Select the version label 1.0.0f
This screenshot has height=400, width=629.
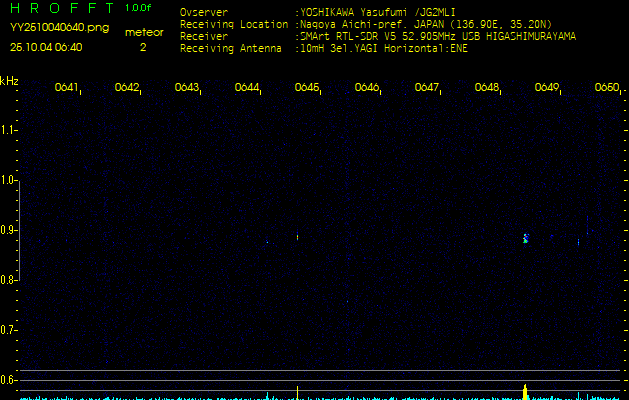click(138, 8)
